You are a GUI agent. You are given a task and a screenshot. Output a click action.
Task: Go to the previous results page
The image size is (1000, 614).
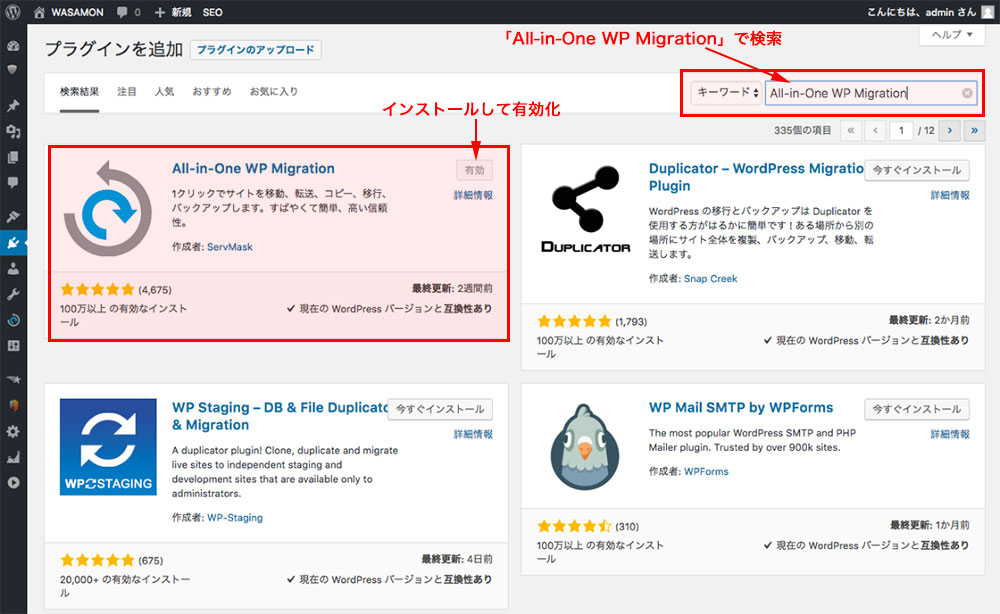(x=876, y=131)
